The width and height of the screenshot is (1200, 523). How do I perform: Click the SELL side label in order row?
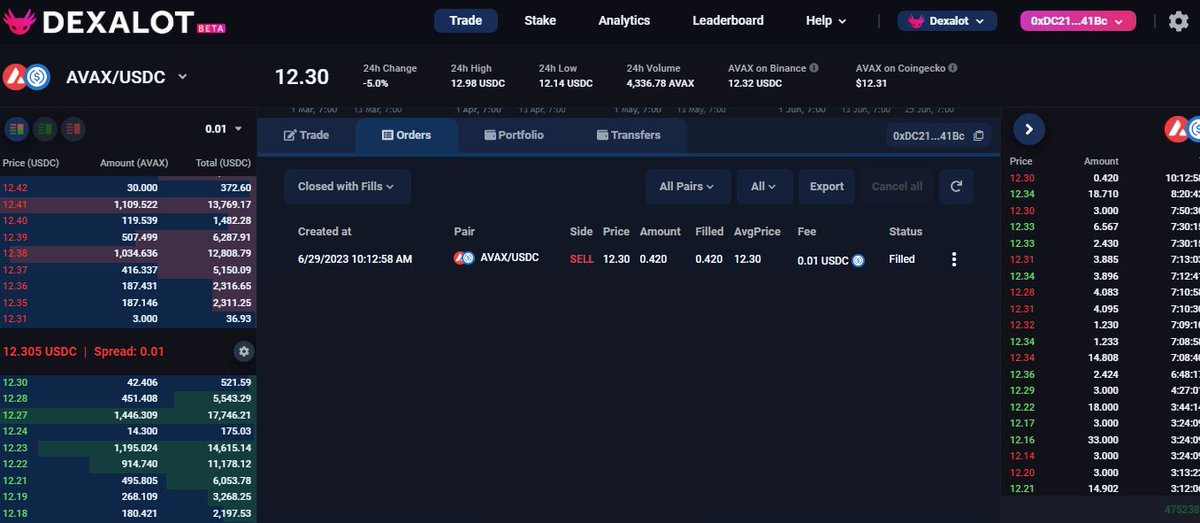582,259
